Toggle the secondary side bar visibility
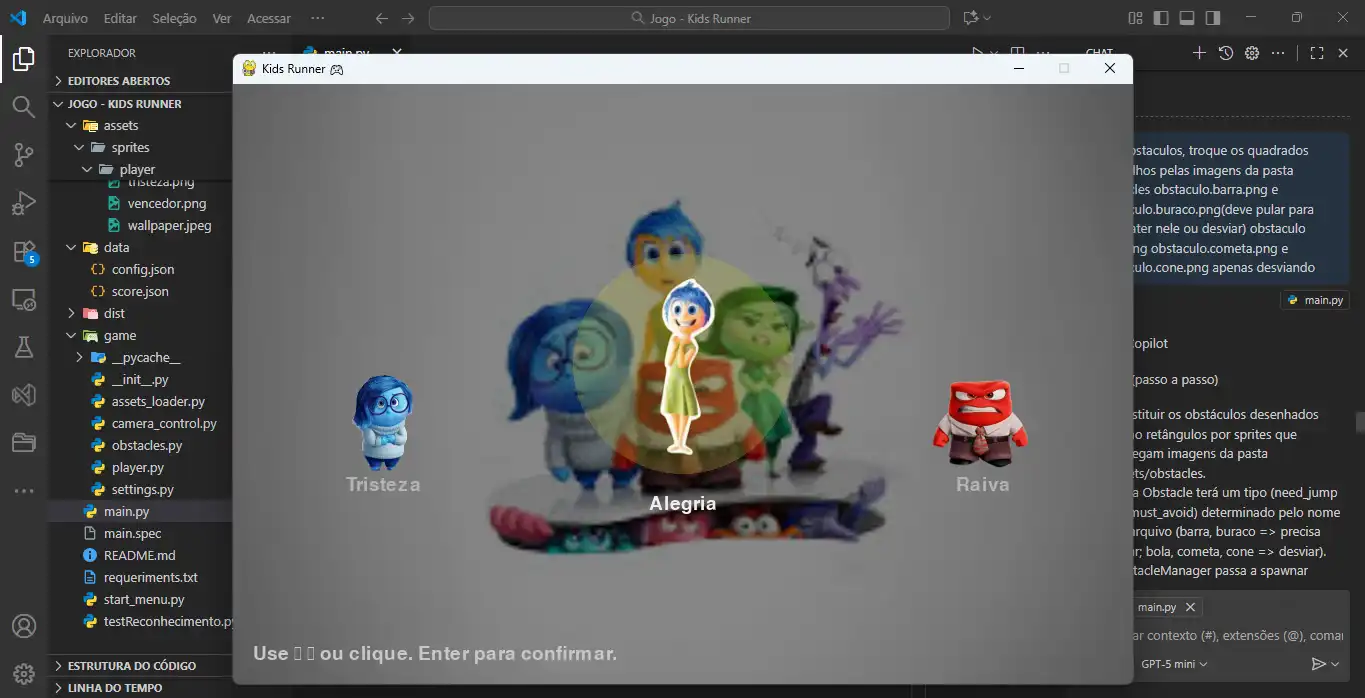 [1213, 18]
